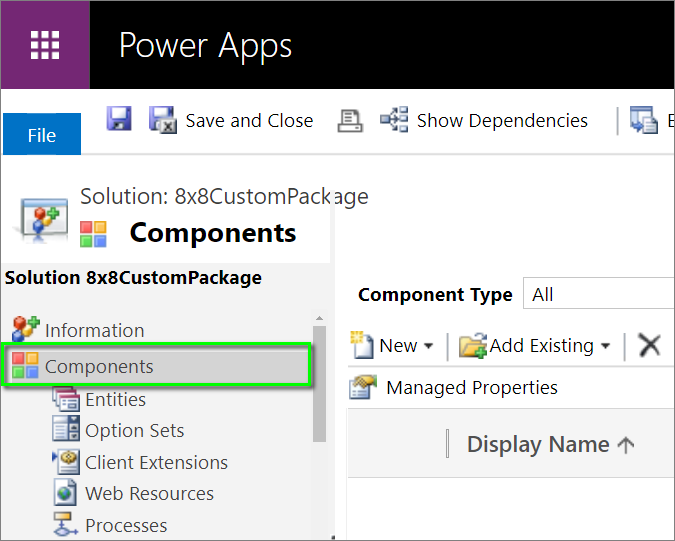Click the tree scrollbar up arrow
This screenshot has height=541, width=675.
pos(319,318)
